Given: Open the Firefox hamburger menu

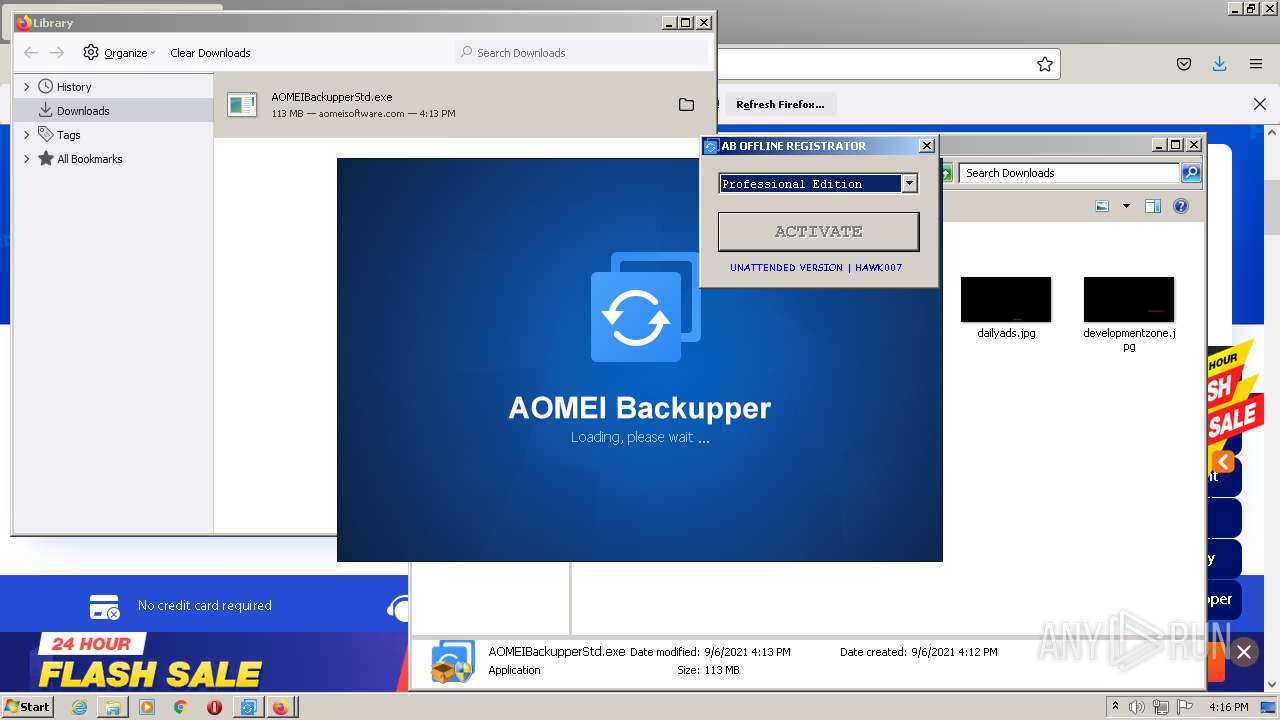Looking at the screenshot, I should pyautogui.click(x=1256, y=64).
